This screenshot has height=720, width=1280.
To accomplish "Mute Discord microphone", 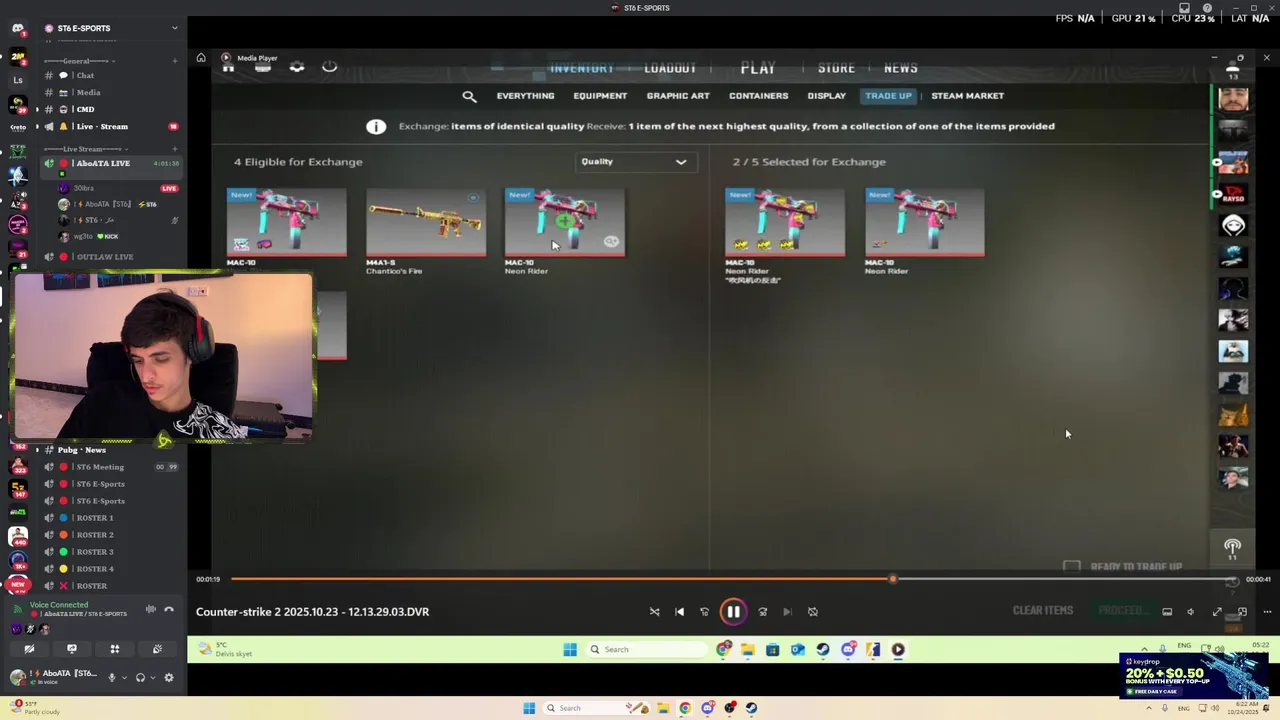I will tap(111, 677).
